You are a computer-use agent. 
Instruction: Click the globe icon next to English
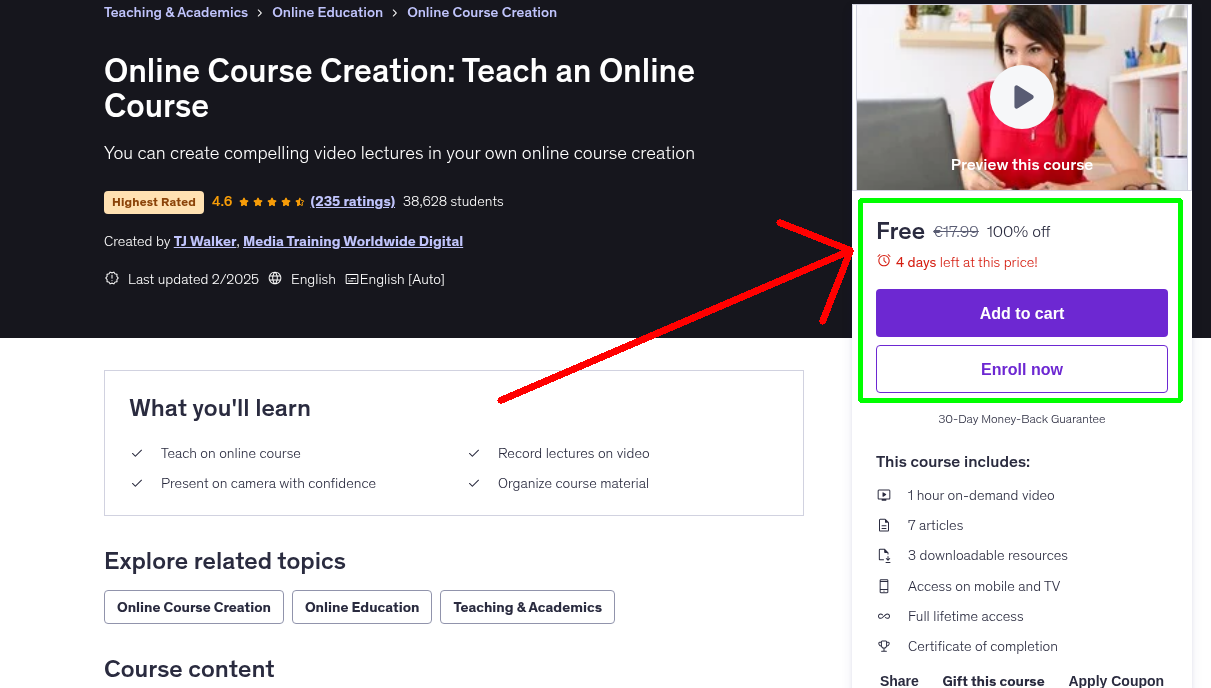274,279
